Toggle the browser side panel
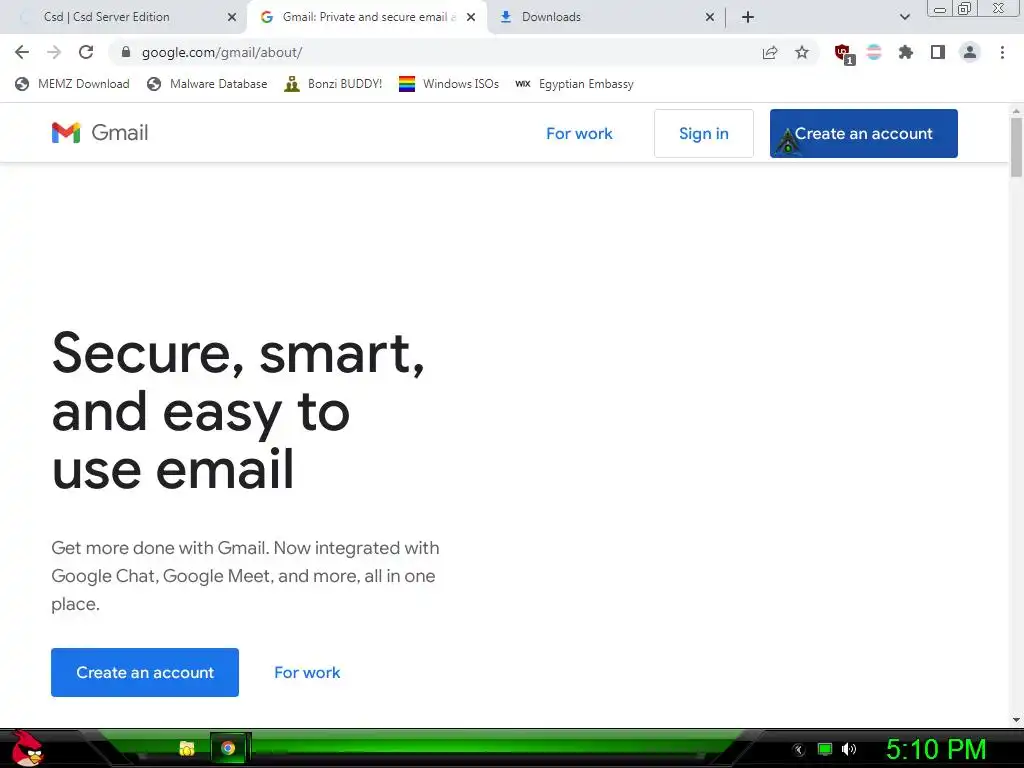Screen dimensions: 1024x768 click(938, 52)
